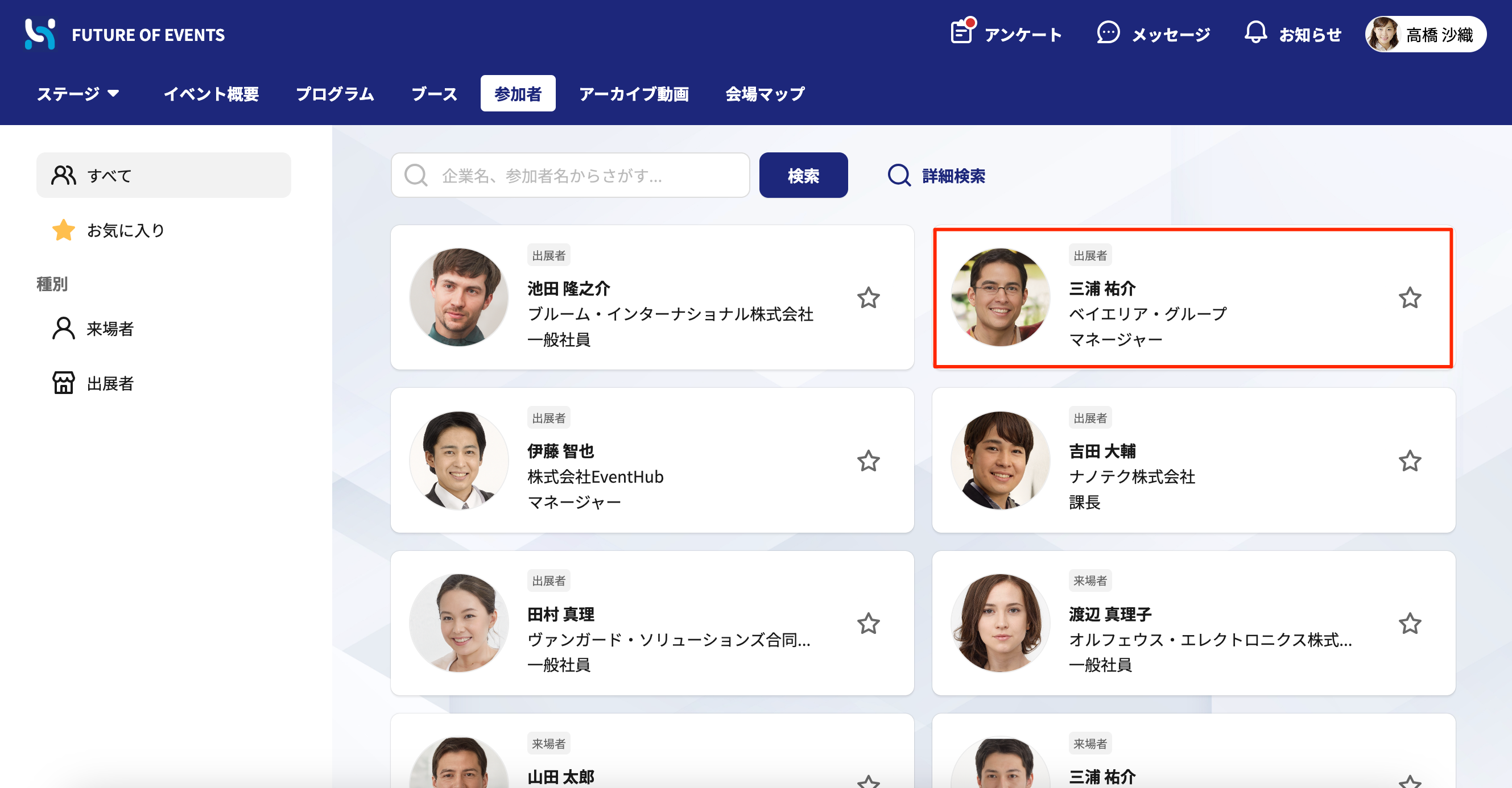Image resolution: width=1512 pixels, height=788 pixels.
Task: Select お気に入り filter
Action: [x=163, y=230]
